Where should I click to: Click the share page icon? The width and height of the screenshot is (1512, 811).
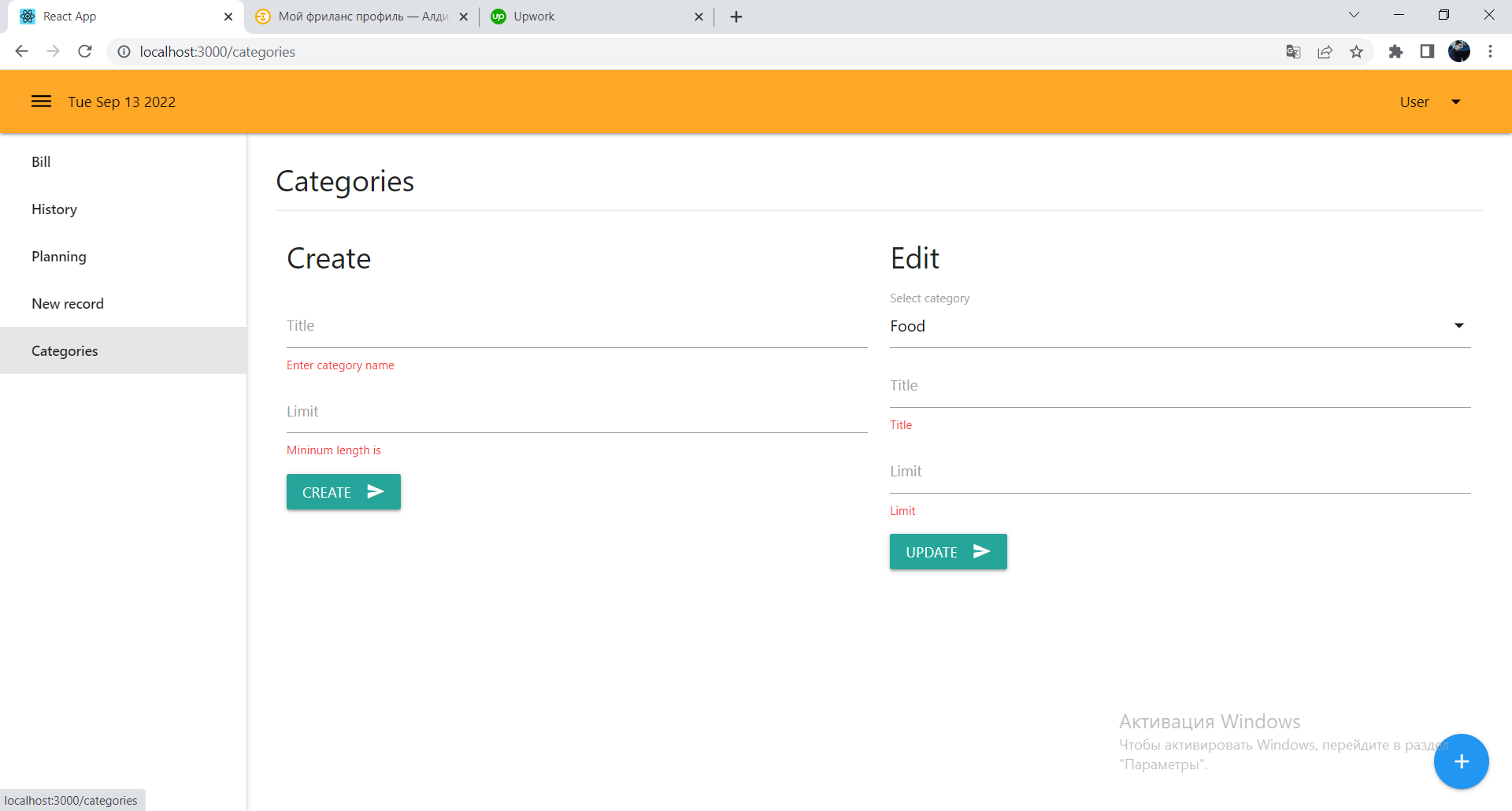point(1325,51)
